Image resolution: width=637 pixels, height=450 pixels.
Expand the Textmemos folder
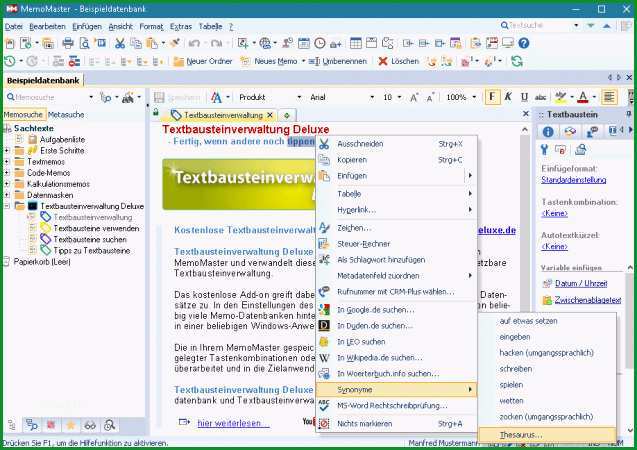pyautogui.click(x=7, y=162)
